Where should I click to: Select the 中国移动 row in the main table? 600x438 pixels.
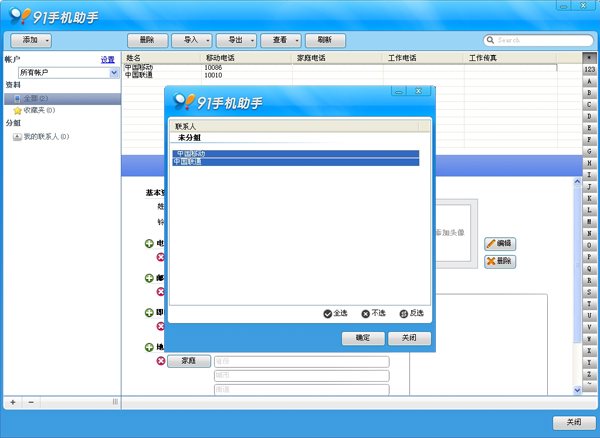pos(340,68)
